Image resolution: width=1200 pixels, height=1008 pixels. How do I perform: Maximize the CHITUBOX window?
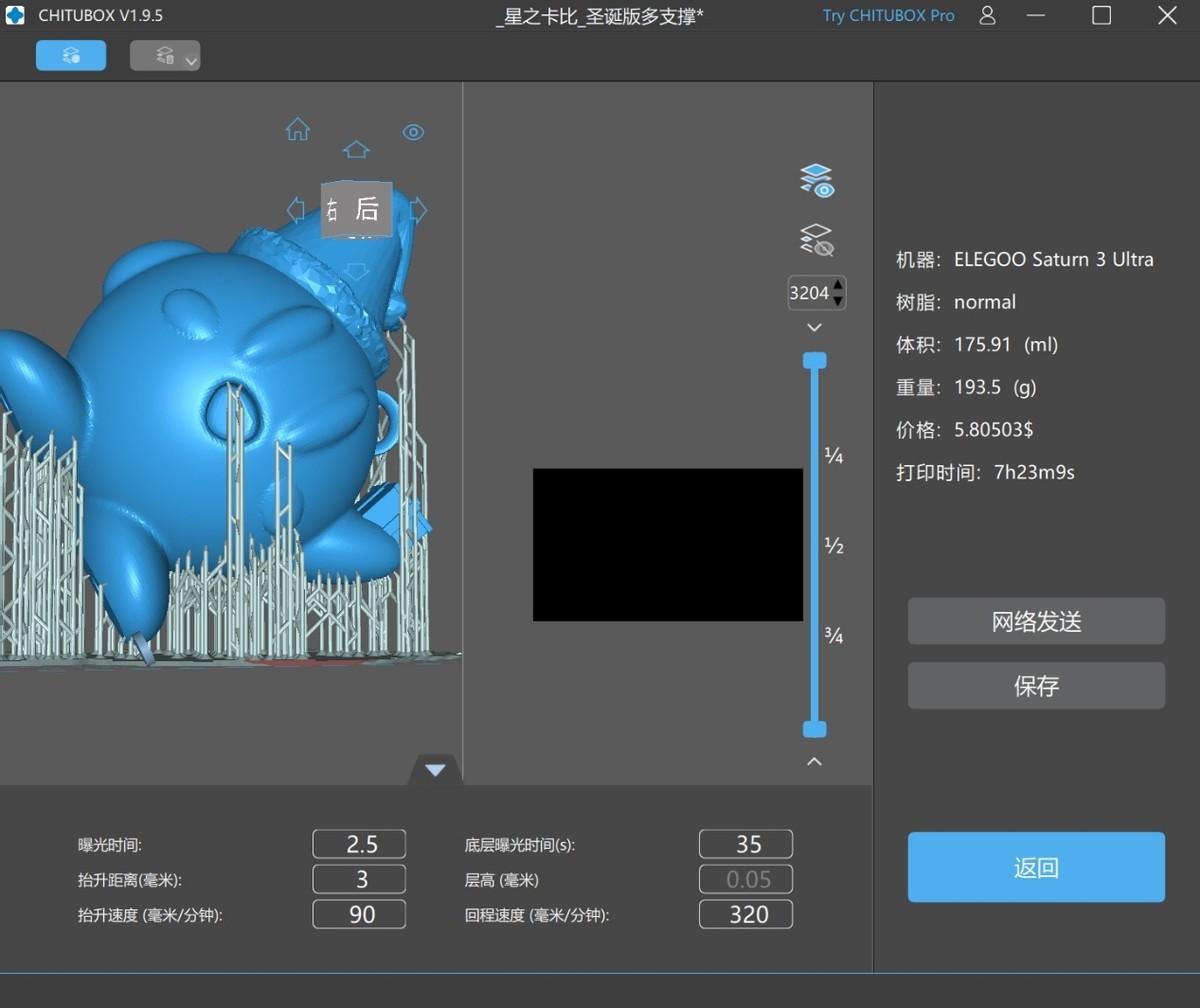pos(1101,15)
